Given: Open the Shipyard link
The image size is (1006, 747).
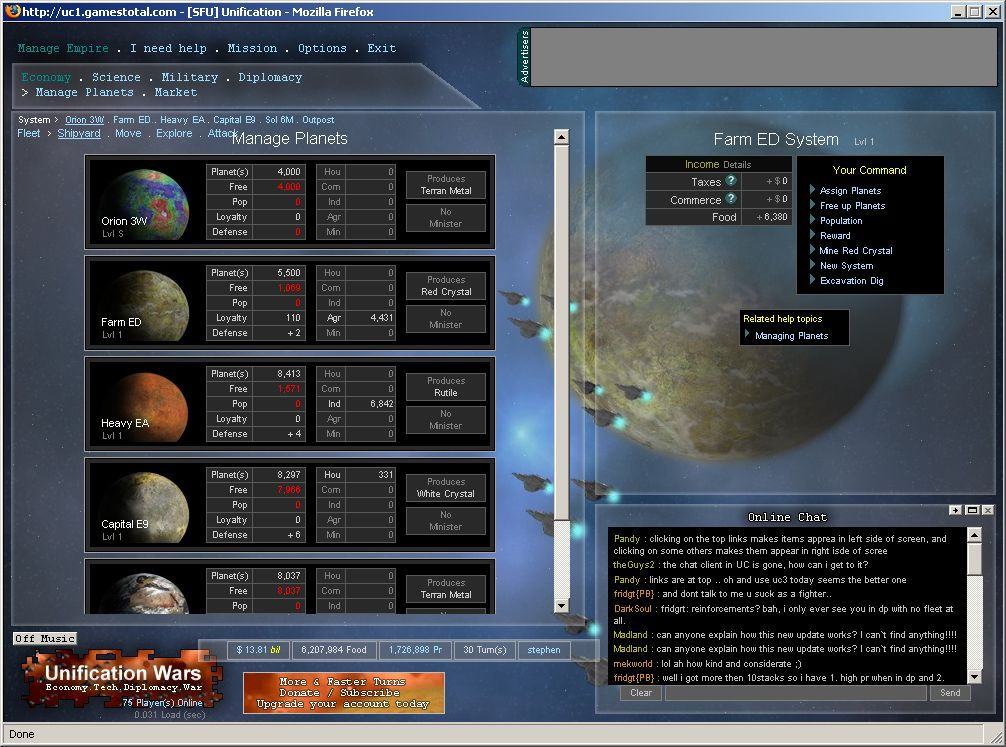Looking at the screenshot, I should click(79, 133).
